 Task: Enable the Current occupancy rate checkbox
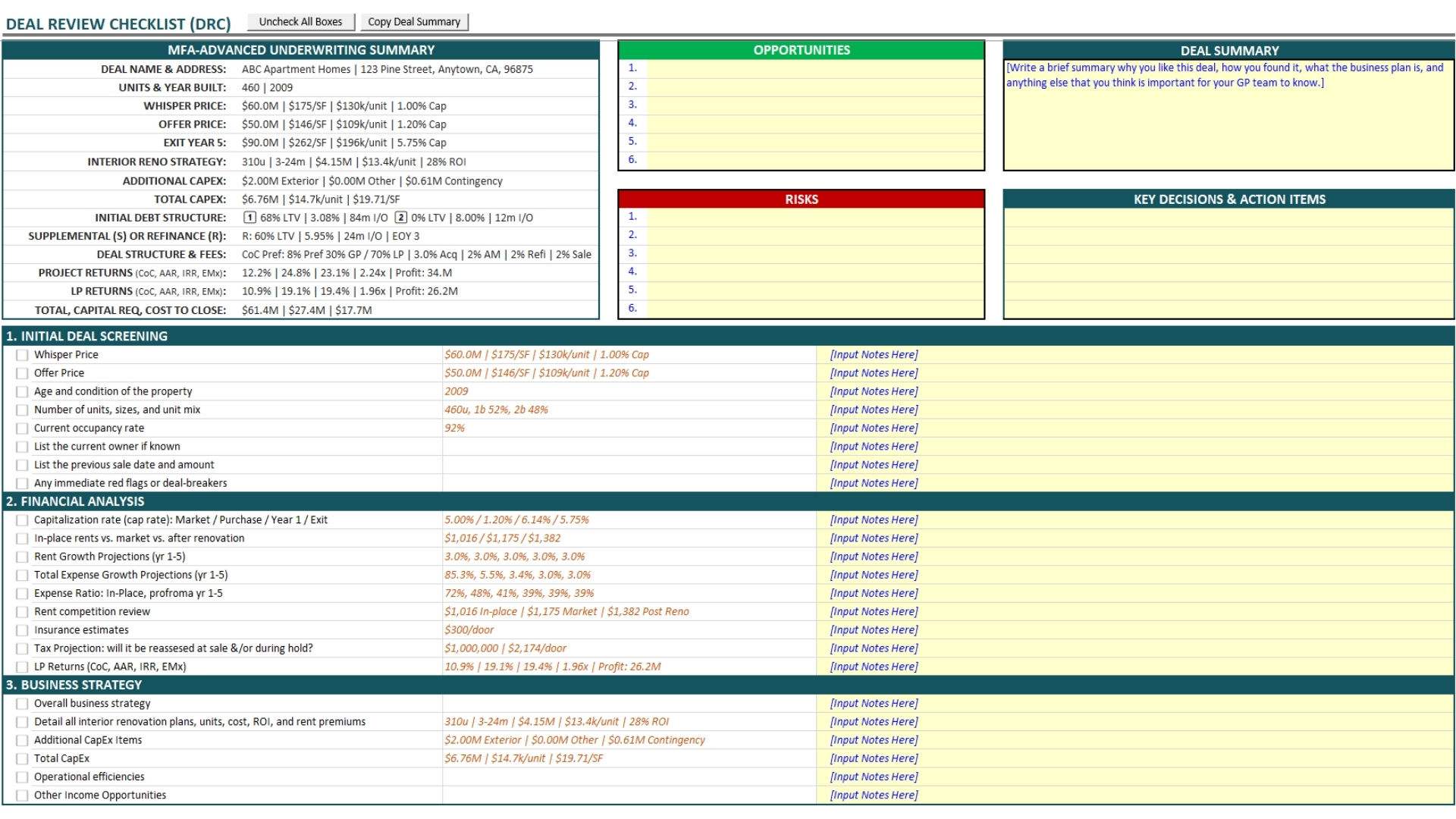(x=22, y=428)
